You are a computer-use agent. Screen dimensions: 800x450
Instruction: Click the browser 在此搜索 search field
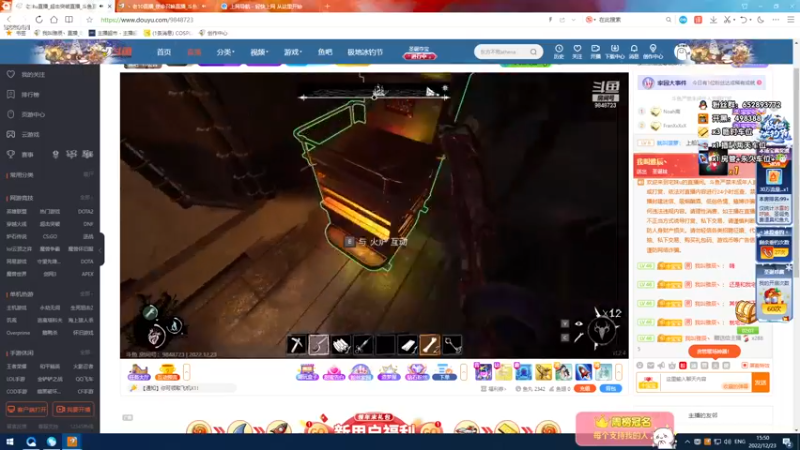[x=631, y=20]
